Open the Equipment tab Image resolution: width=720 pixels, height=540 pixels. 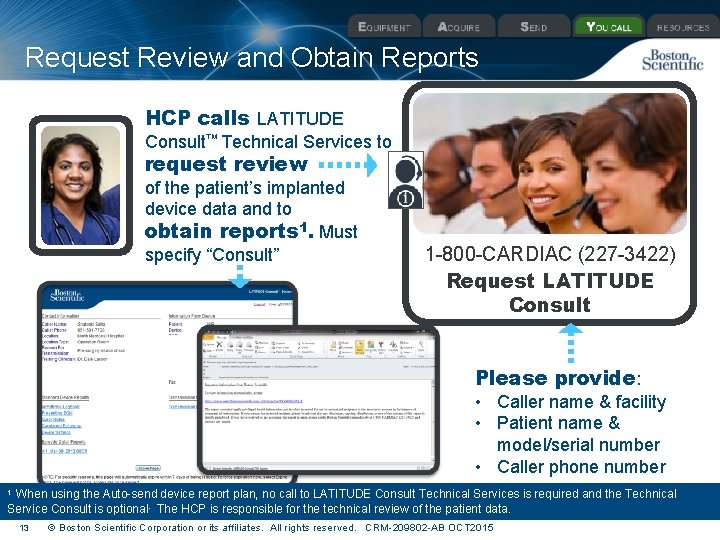click(x=384, y=27)
